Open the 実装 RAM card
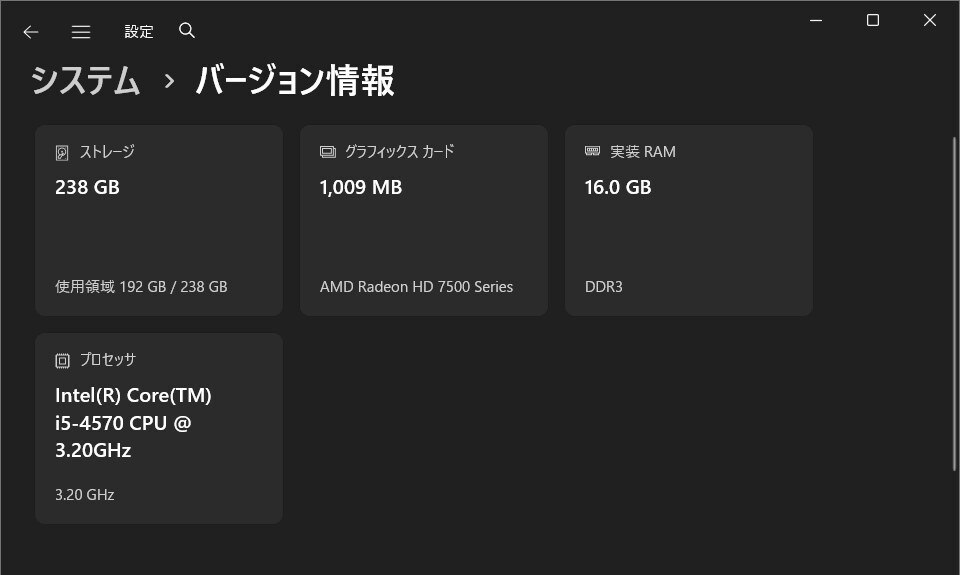 tap(689, 220)
